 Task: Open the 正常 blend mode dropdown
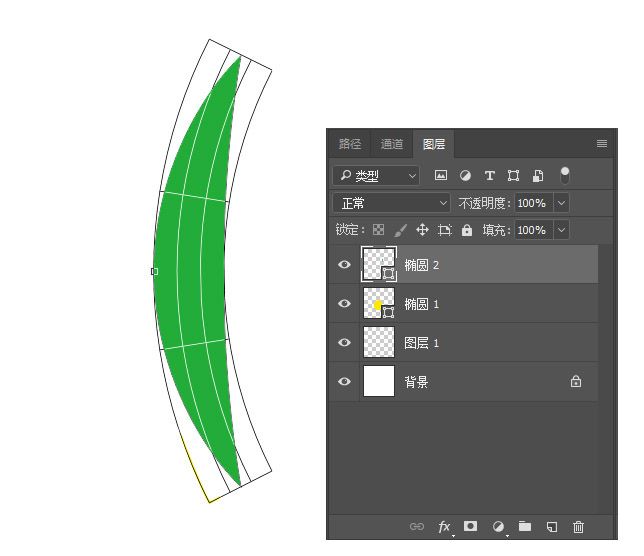(x=391, y=203)
